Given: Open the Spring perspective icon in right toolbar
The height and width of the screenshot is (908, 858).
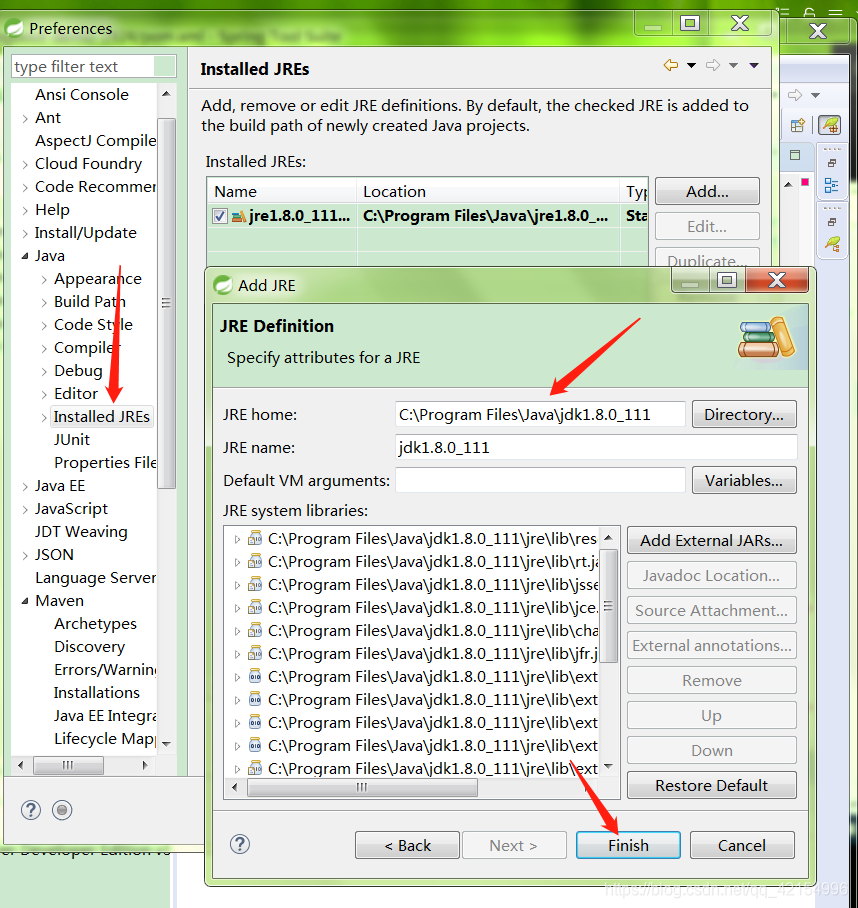Looking at the screenshot, I should coord(829,125).
